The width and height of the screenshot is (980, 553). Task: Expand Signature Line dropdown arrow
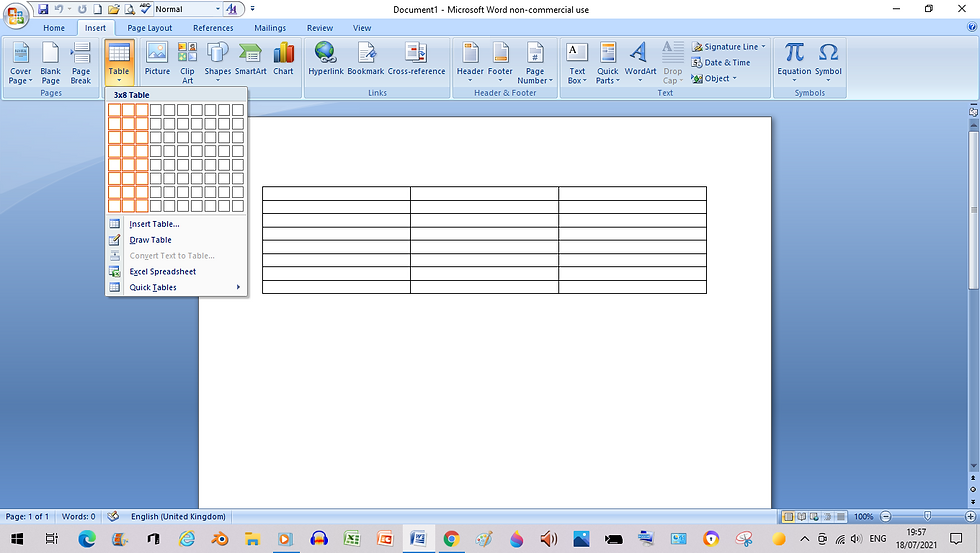[x=763, y=46]
